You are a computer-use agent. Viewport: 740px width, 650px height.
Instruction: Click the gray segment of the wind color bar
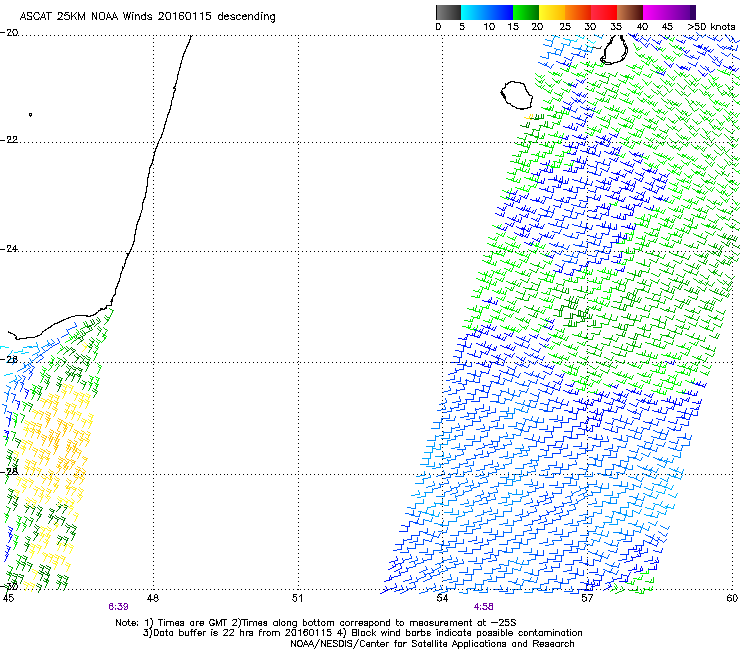pos(448,12)
